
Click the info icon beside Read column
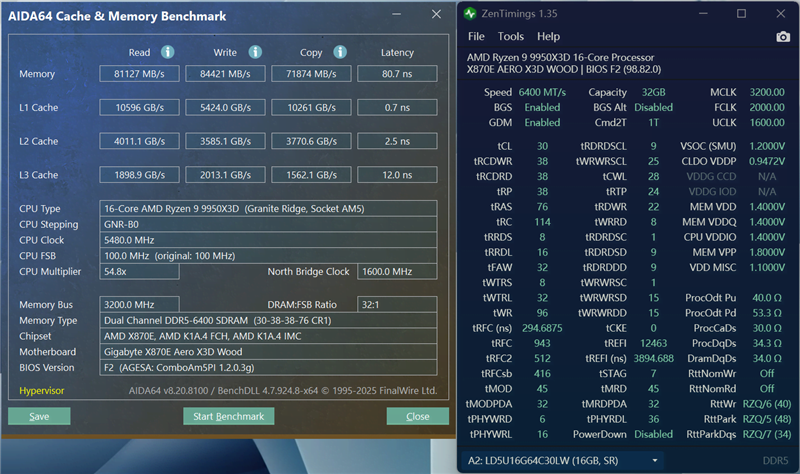click(168, 52)
